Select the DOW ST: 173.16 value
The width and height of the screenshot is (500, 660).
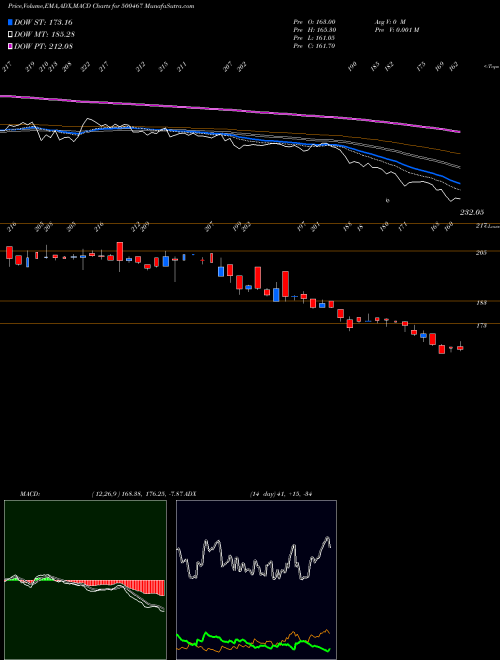click(x=43, y=22)
